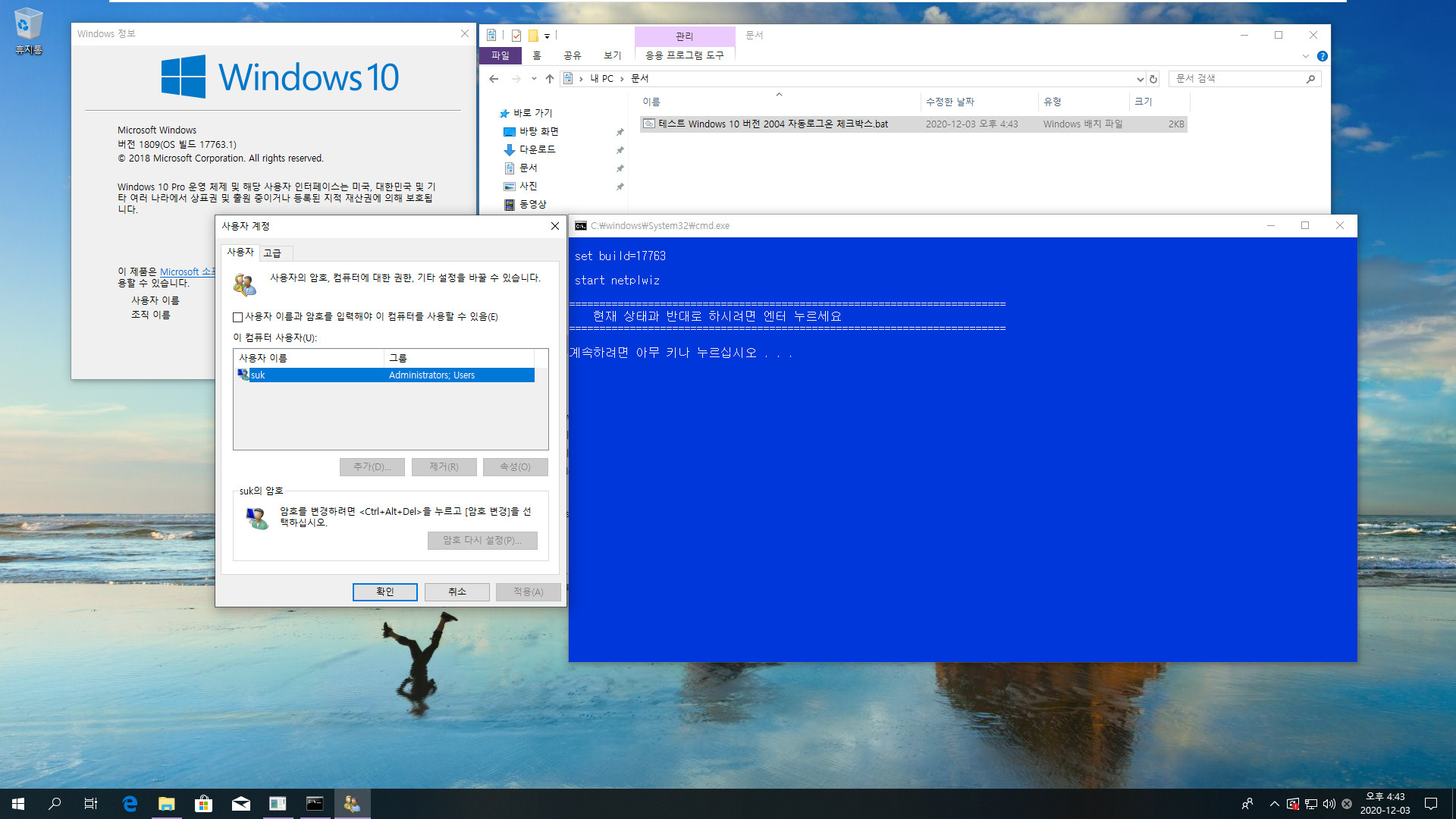Open 바탕 화면 in the navigation pane
Image resolution: width=1456 pixels, height=819 pixels.
click(538, 132)
